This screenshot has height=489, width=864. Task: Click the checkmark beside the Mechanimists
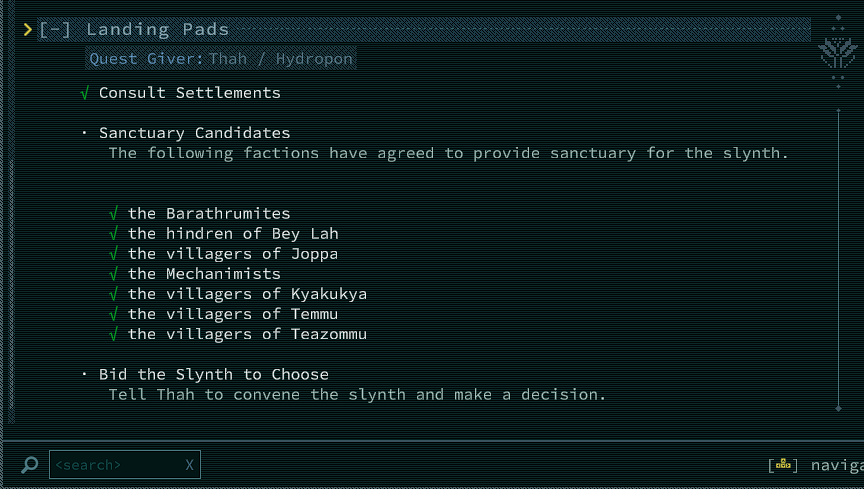click(114, 273)
